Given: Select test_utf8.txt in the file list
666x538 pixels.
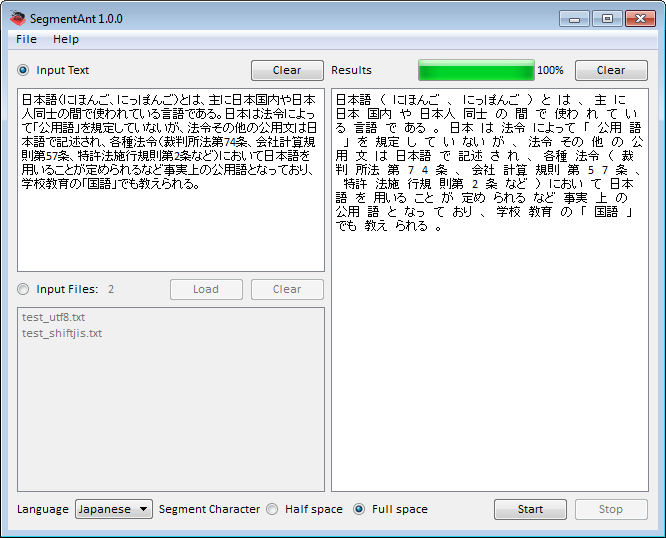Looking at the screenshot, I should (53, 317).
